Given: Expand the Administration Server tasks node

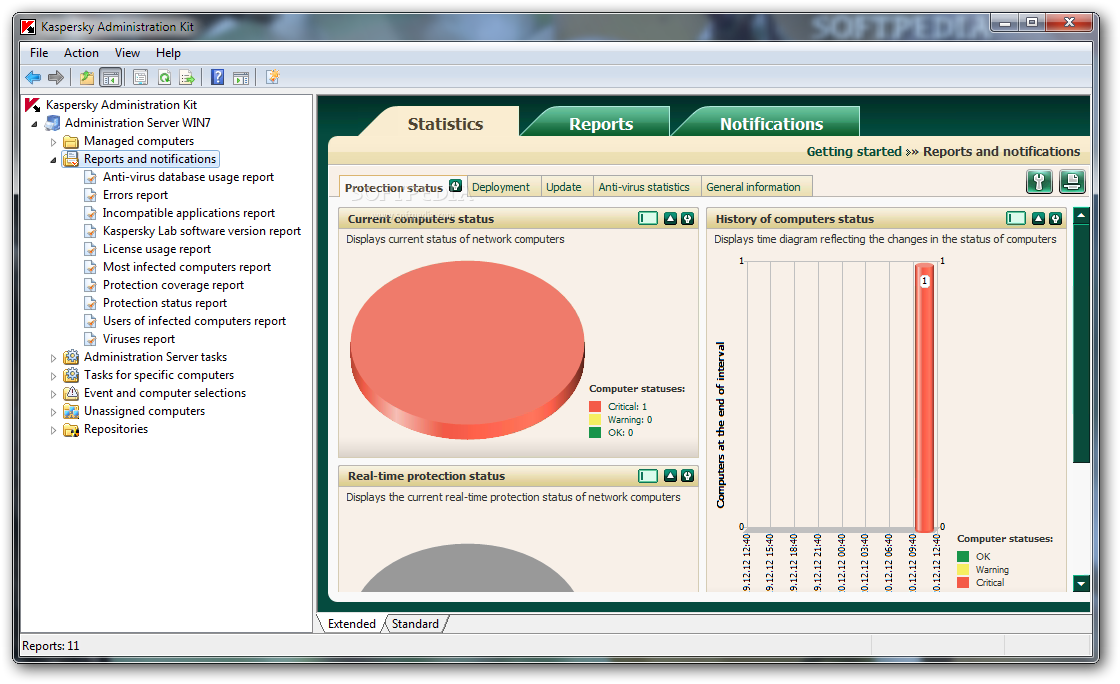Looking at the screenshot, I should (54, 358).
